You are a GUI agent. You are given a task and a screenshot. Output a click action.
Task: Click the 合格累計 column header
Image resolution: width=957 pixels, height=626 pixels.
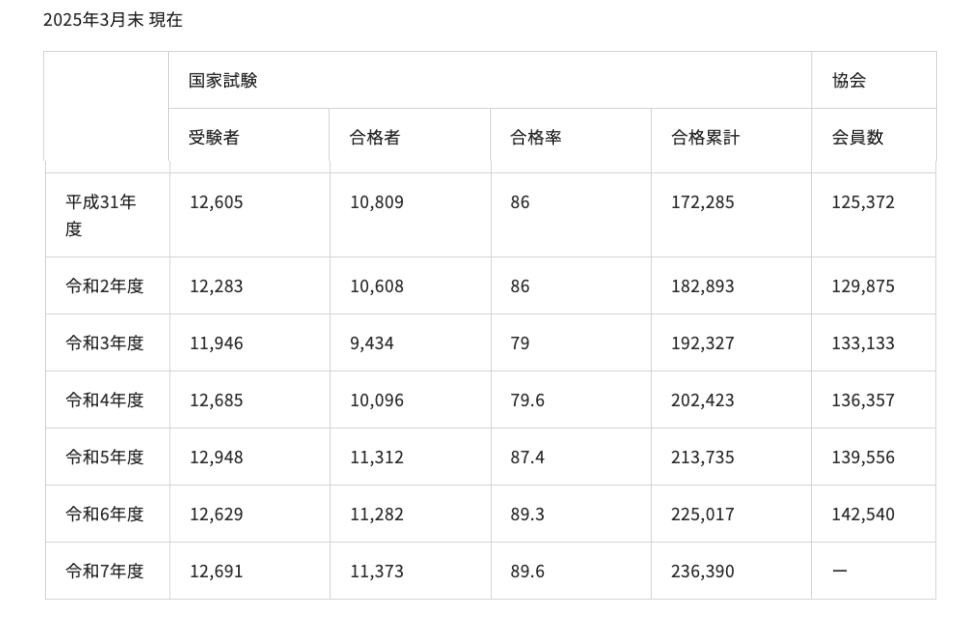coord(705,138)
